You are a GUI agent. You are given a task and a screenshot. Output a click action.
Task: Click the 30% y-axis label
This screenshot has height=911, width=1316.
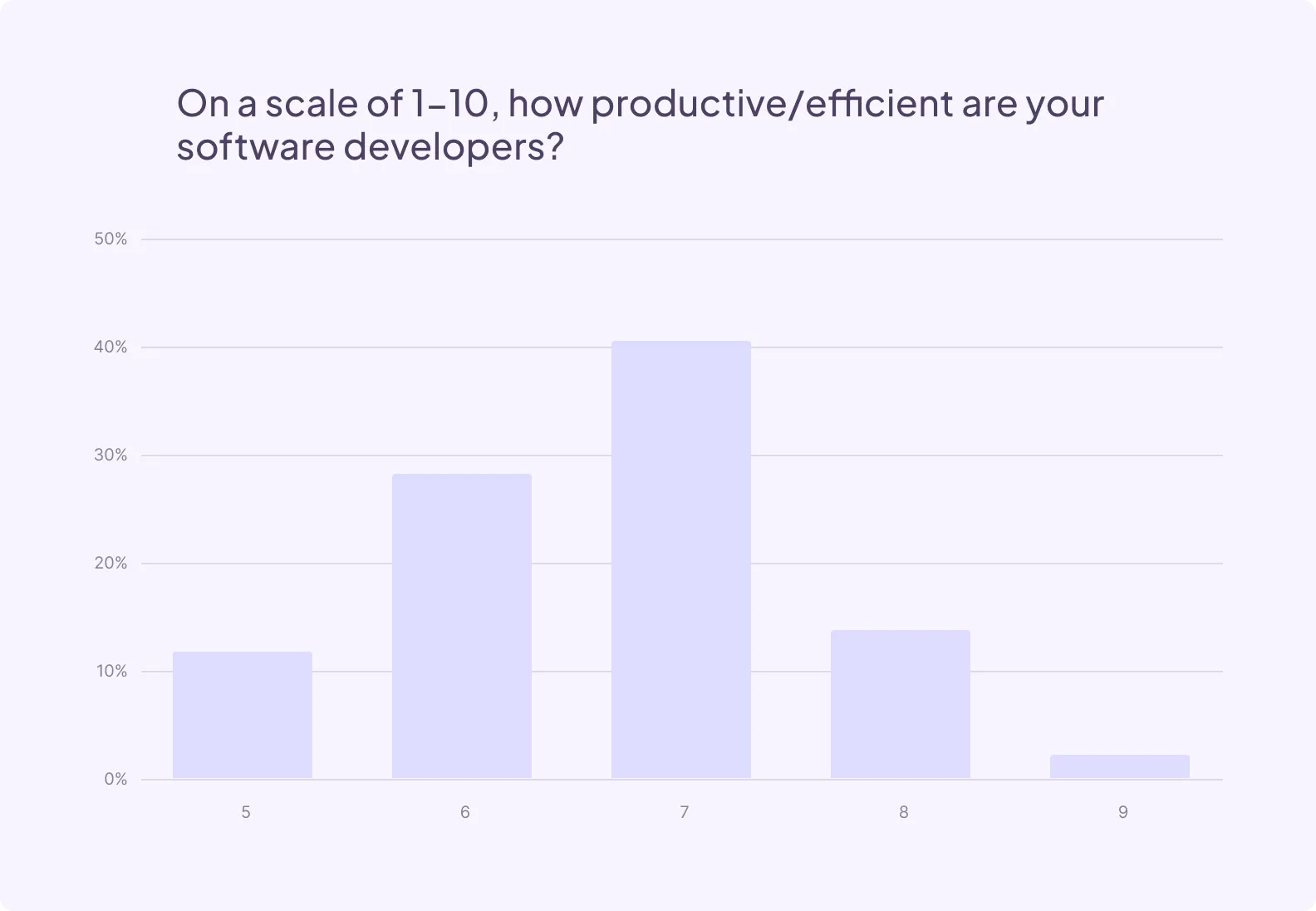(110, 456)
